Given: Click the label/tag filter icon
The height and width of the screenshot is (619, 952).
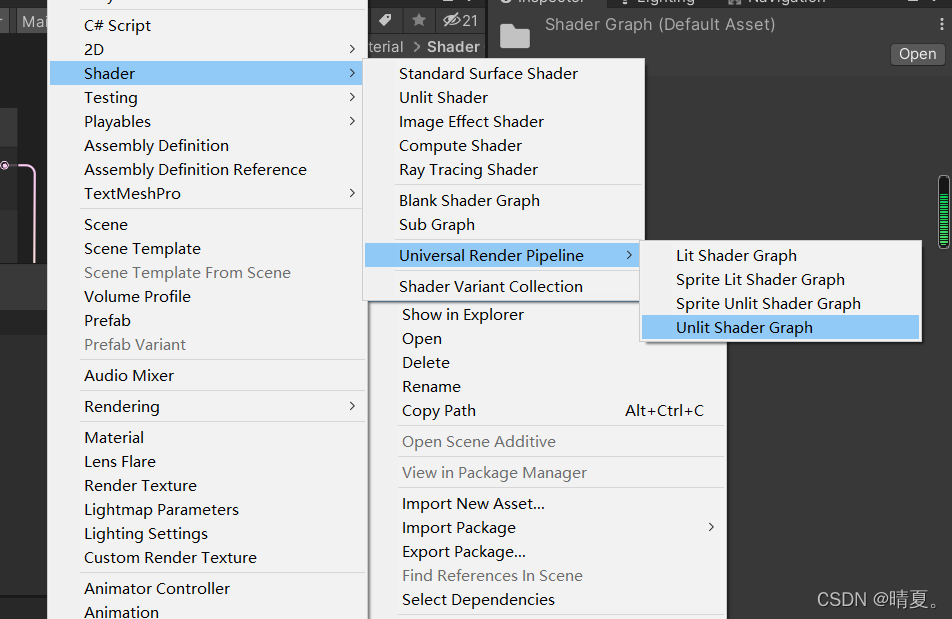Looking at the screenshot, I should point(385,21).
